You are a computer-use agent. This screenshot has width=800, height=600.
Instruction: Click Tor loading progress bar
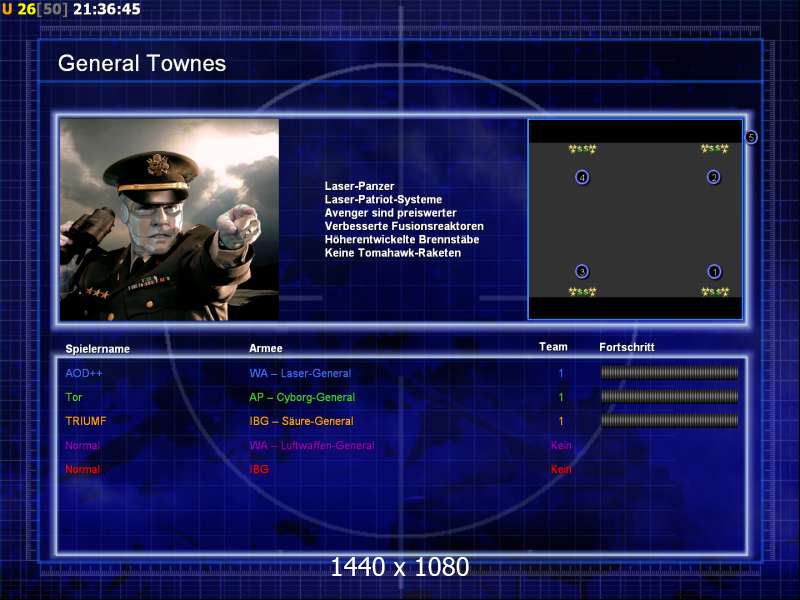click(669, 396)
